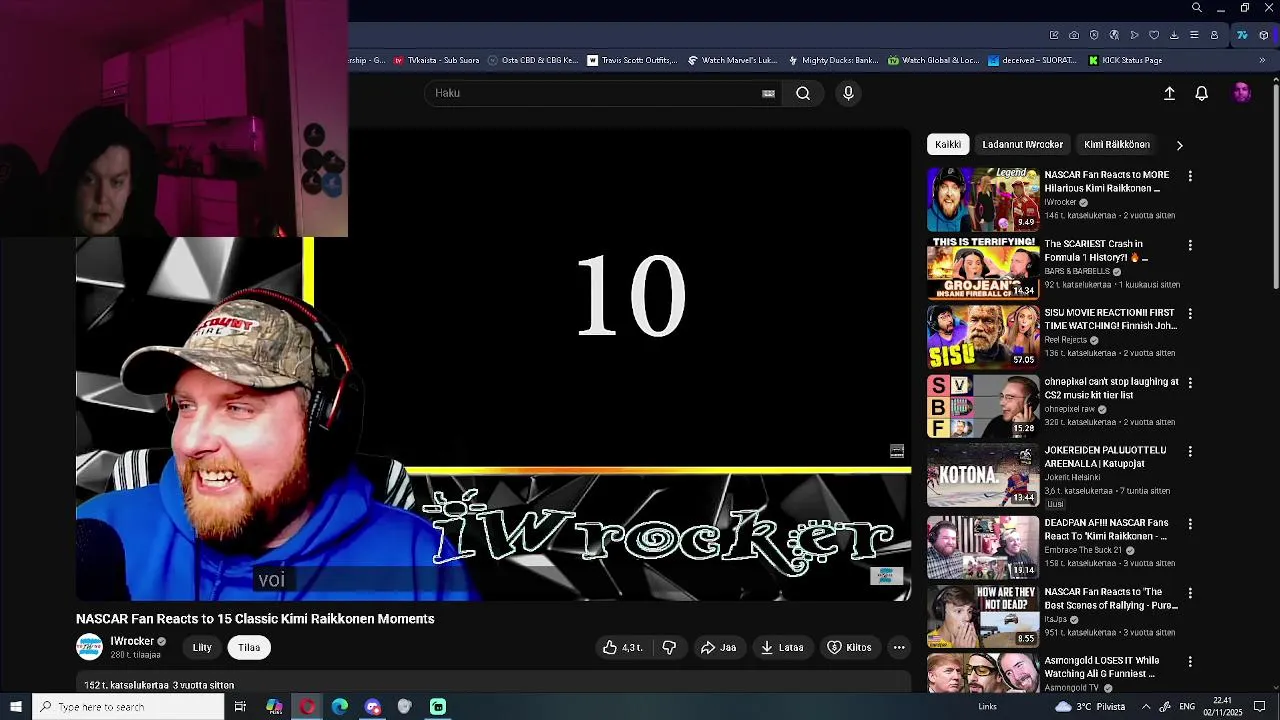The image size is (1280, 720).
Task: Open the KICK Status Page bookmark
Action: [1125, 60]
